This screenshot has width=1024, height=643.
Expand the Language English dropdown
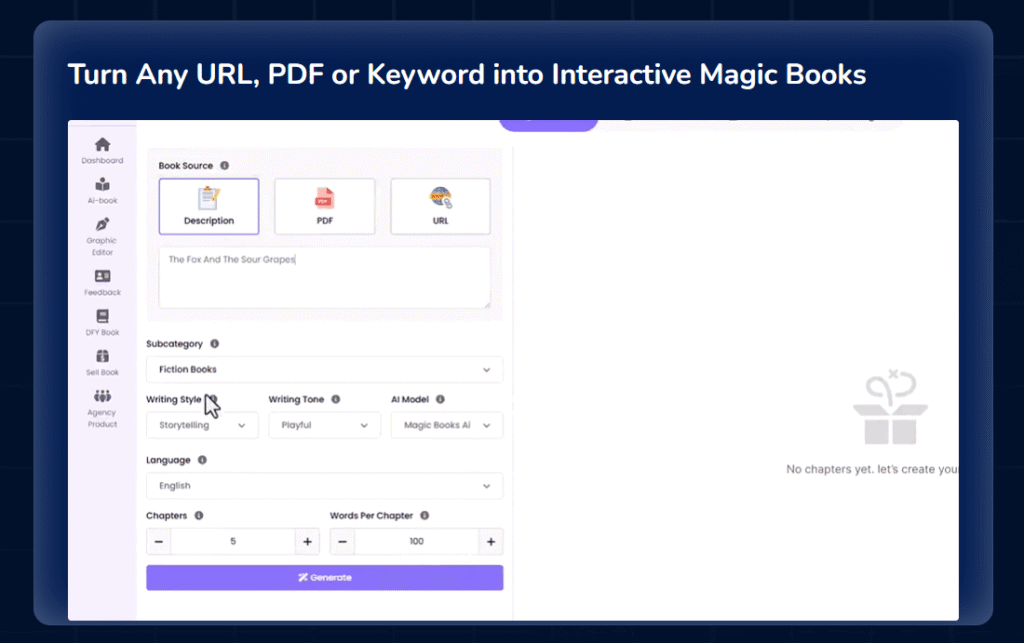[x=324, y=486]
